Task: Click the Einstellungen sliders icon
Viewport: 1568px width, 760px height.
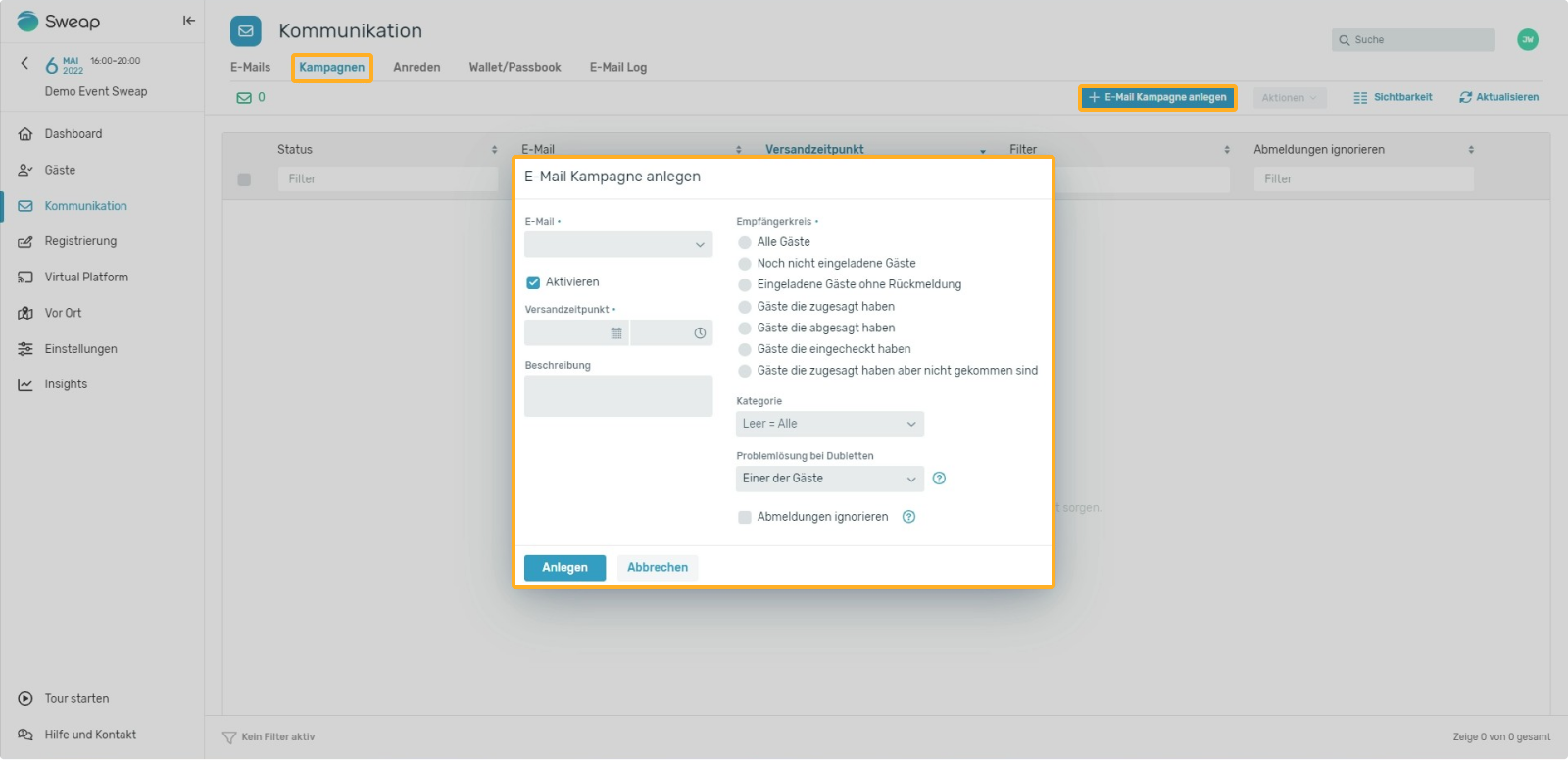Action: point(25,349)
